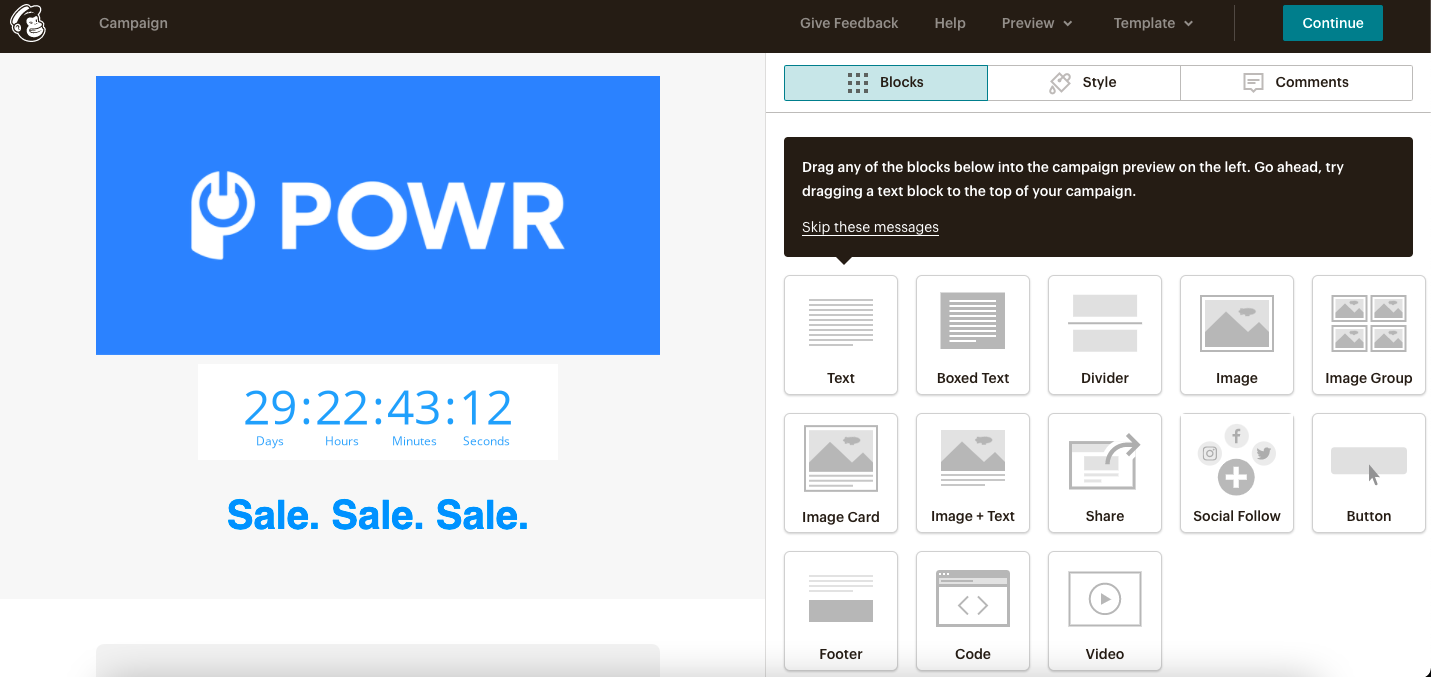The width and height of the screenshot is (1431, 677).
Task: Switch to the Style tab
Action: (x=1084, y=83)
